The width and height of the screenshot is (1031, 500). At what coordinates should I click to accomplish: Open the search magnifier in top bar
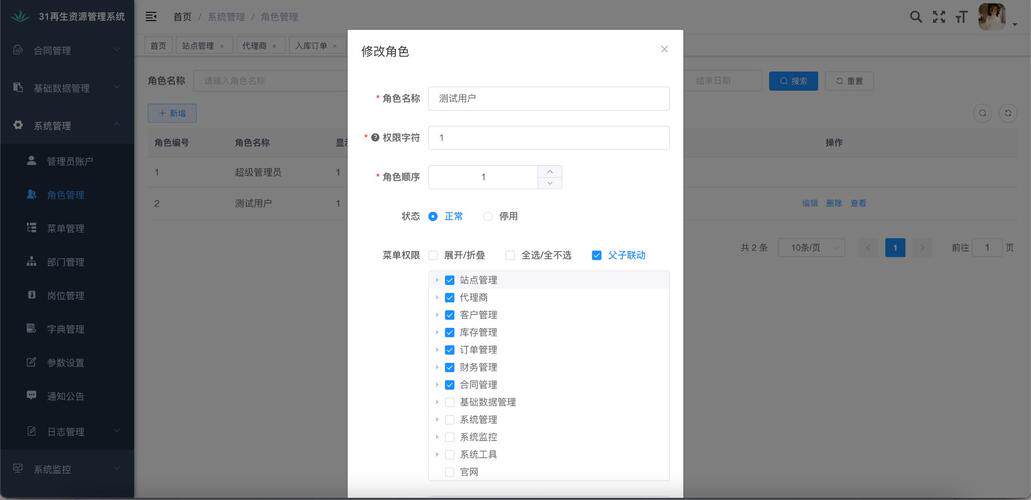point(915,17)
